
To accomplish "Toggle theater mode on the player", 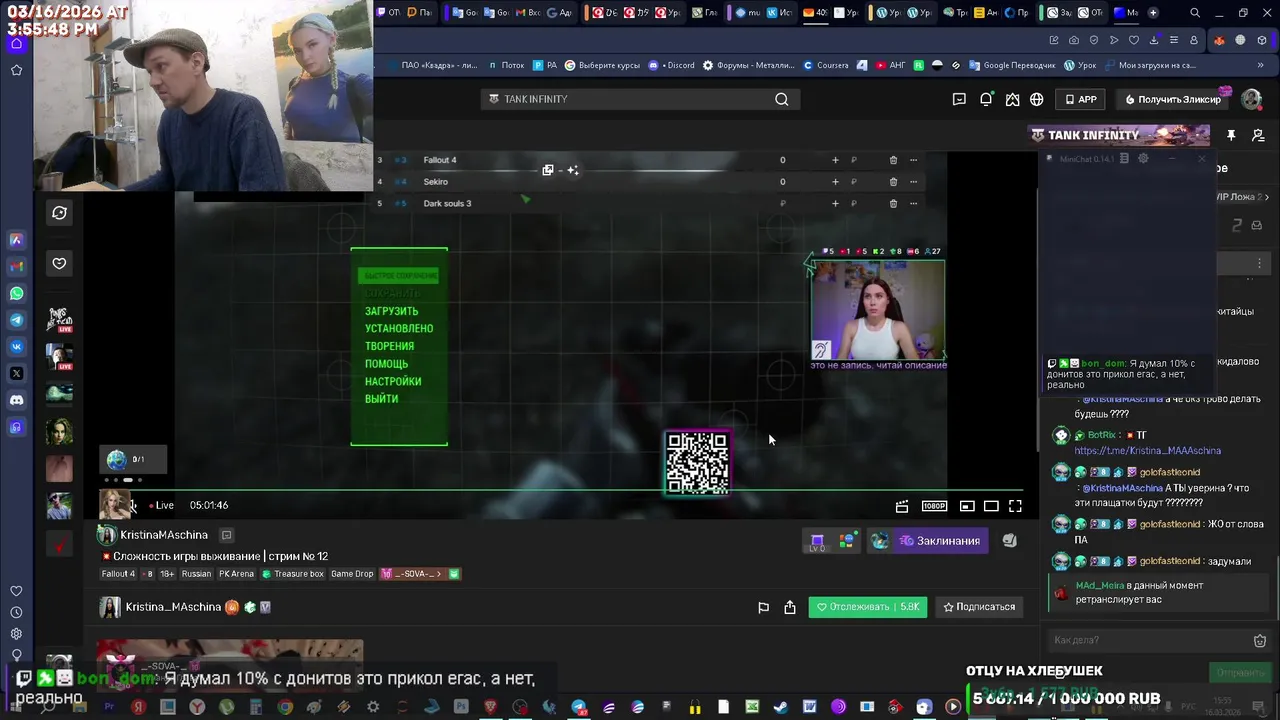I will (991, 506).
